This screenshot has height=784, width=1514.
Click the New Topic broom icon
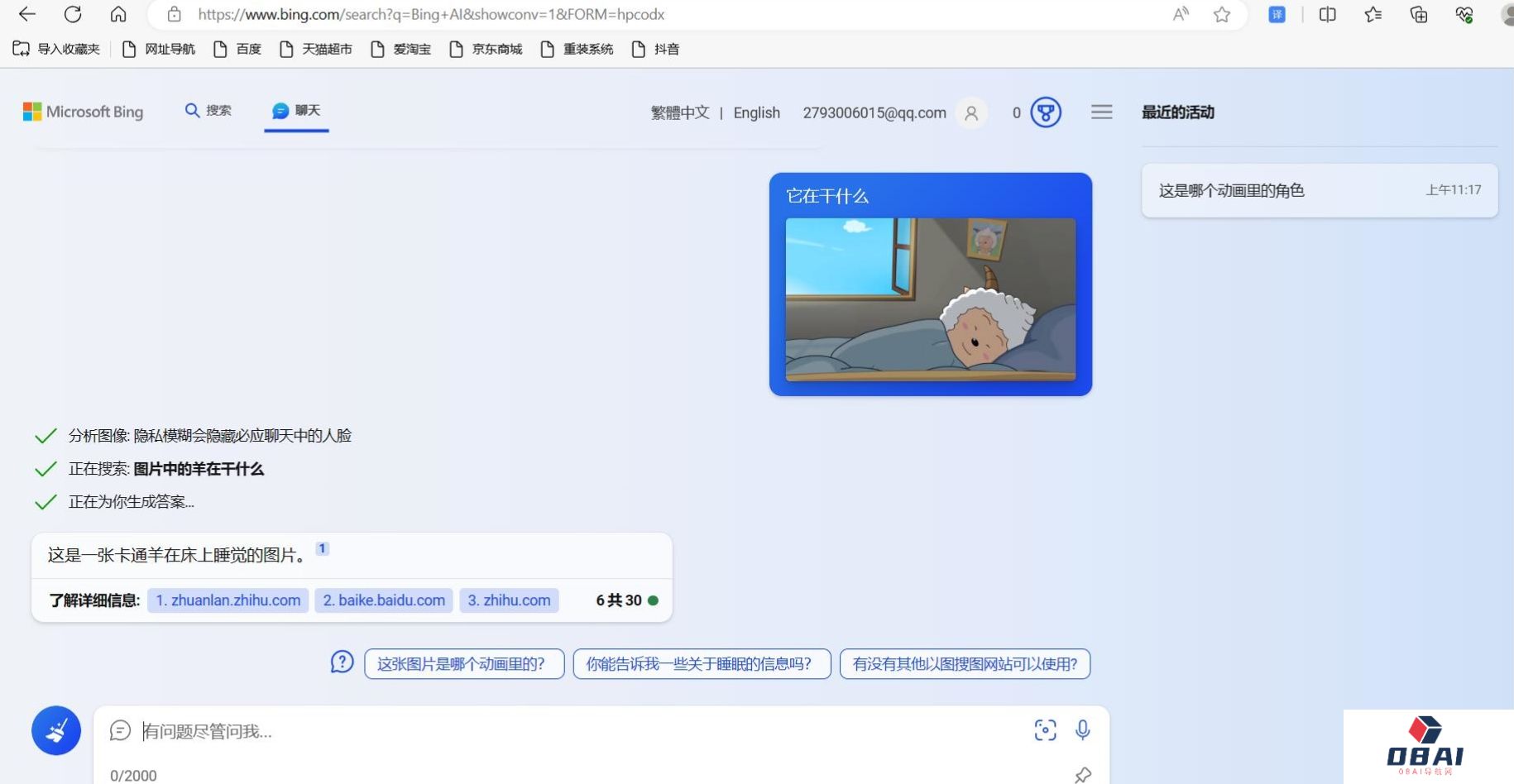point(56,730)
